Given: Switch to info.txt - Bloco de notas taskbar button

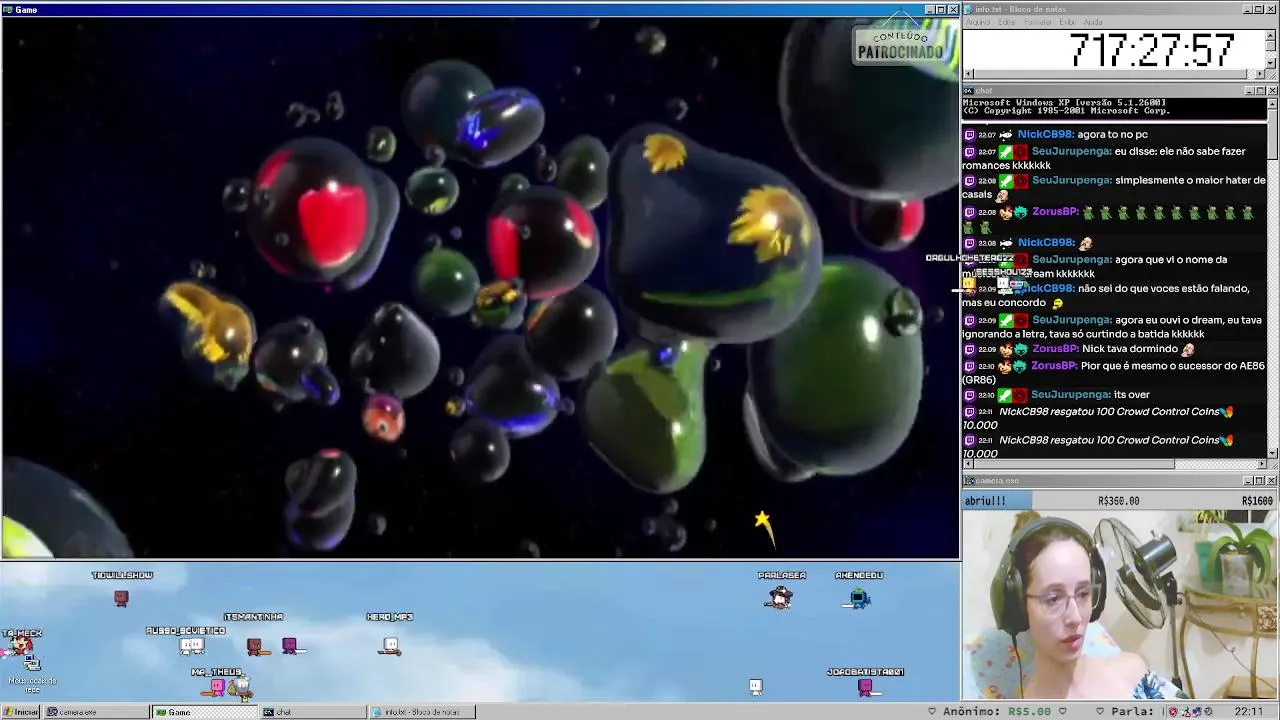Looking at the screenshot, I should pyautogui.click(x=422, y=712).
